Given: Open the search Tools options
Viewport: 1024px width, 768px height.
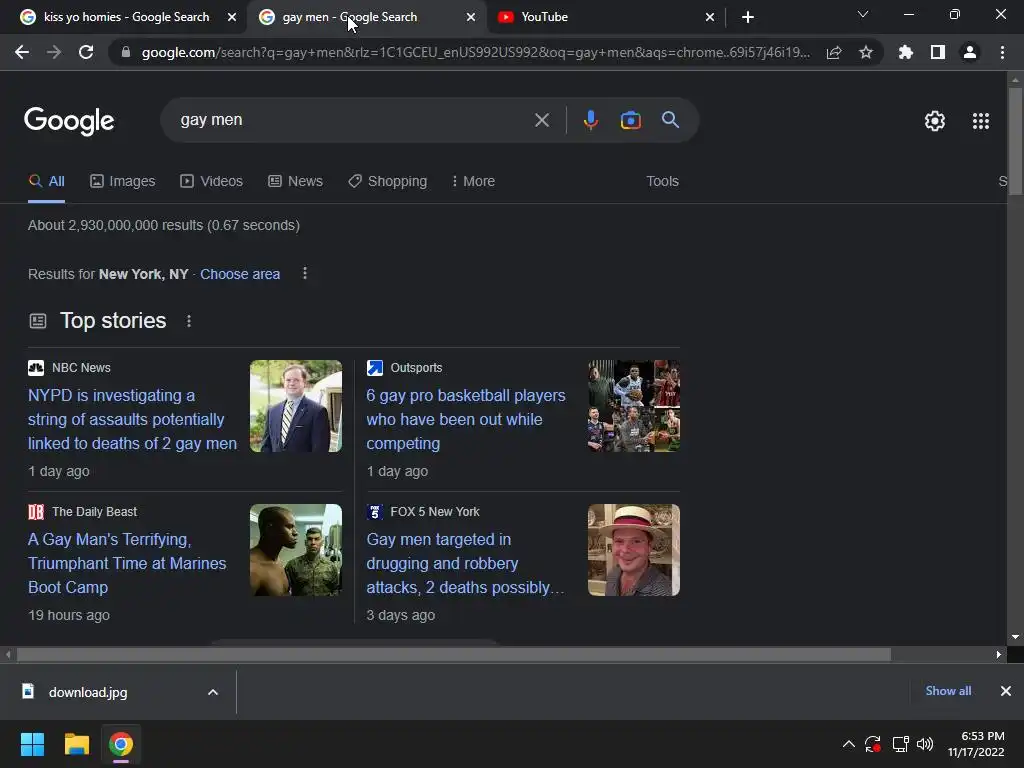Looking at the screenshot, I should click(662, 182).
